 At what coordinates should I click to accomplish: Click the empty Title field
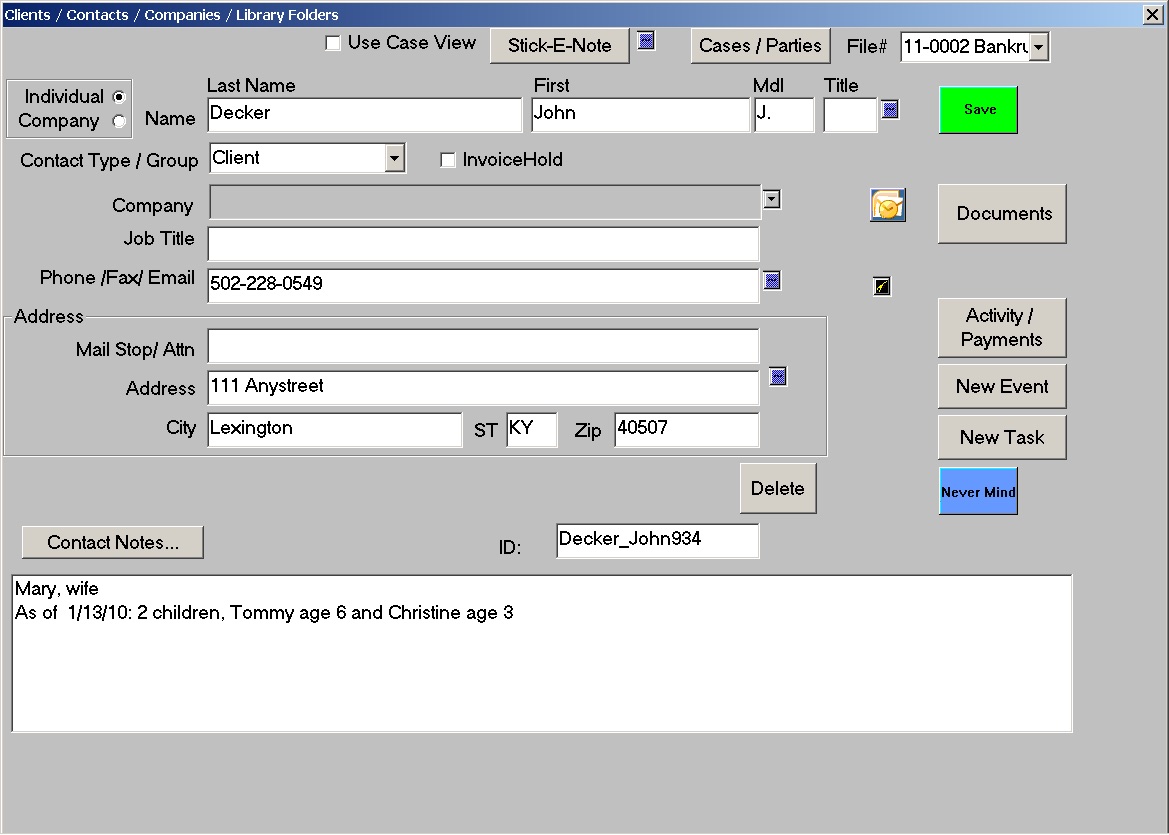click(850, 115)
